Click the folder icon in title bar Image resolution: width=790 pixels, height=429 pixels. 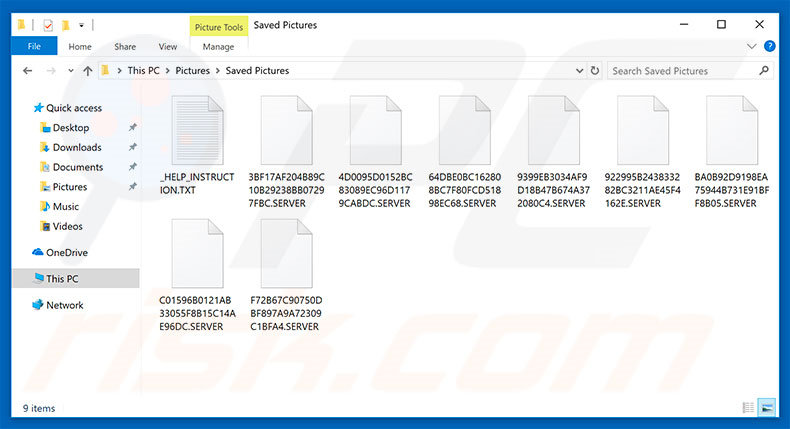[21, 25]
